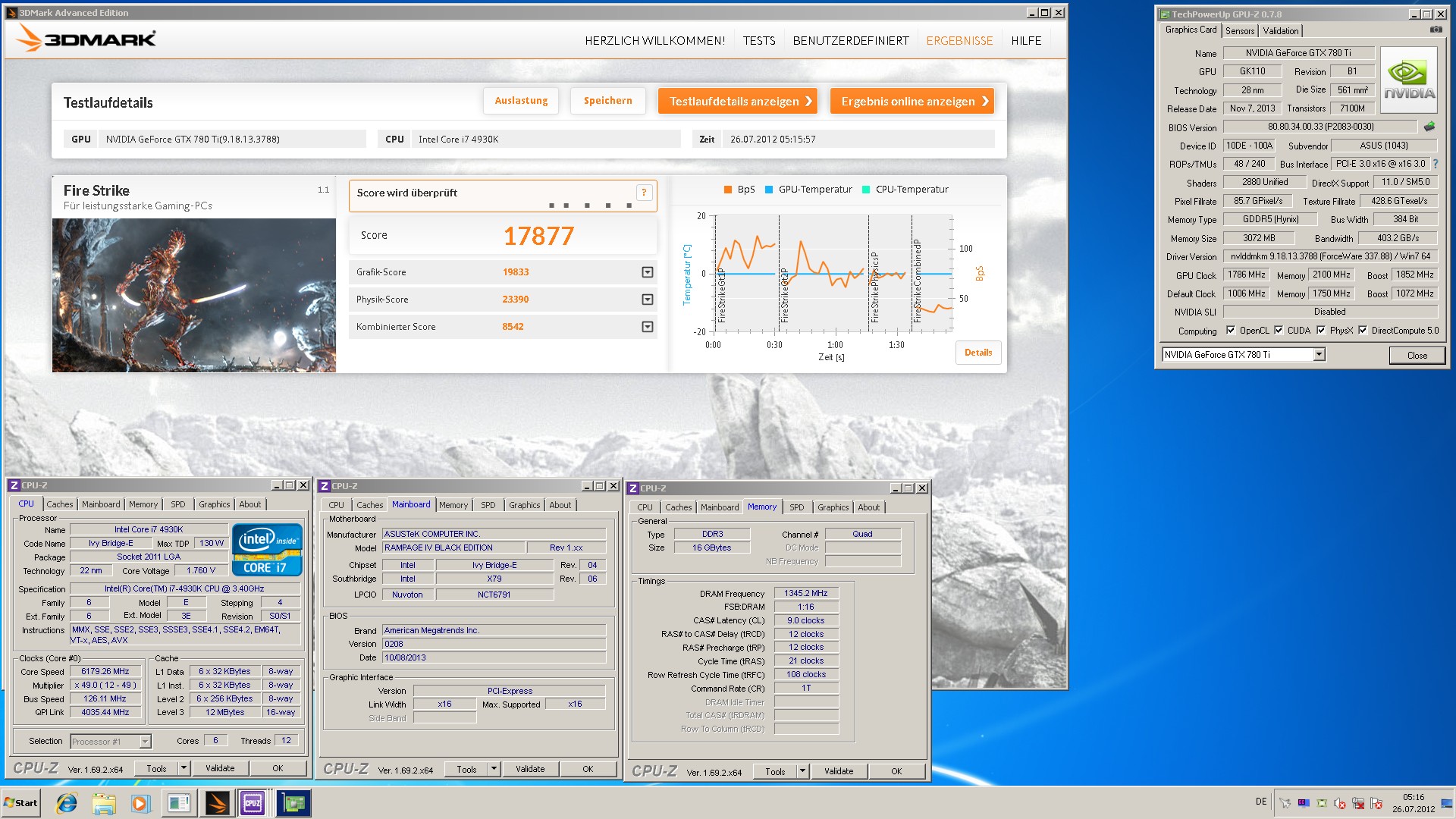Click the Bus Interface question mark icon
The height and width of the screenshot is (819, 1456).
[x=1435, y=164]
